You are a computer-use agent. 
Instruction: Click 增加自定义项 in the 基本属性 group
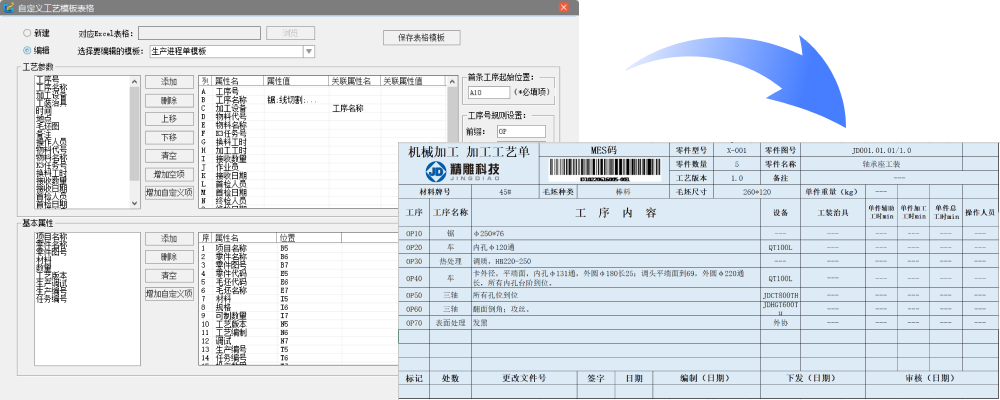point(169,294)
